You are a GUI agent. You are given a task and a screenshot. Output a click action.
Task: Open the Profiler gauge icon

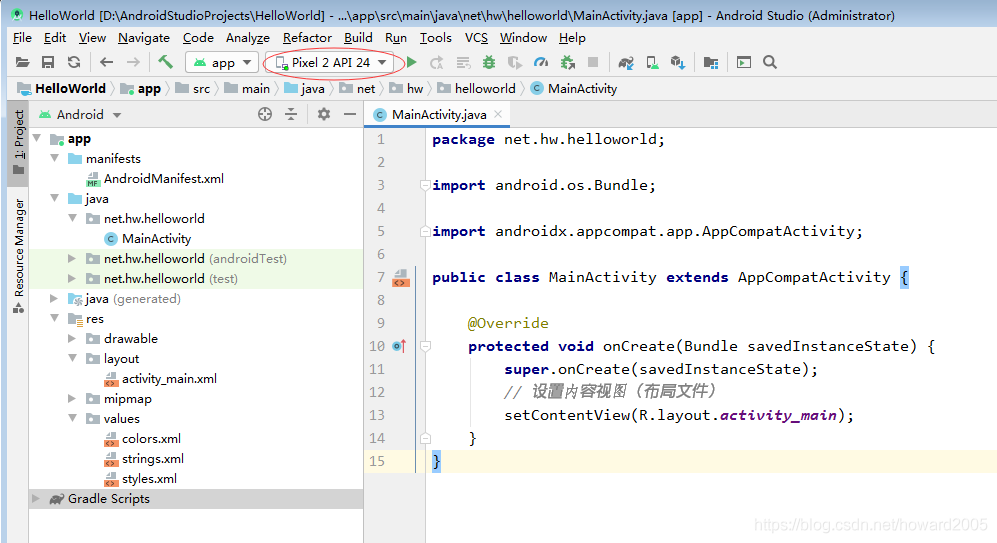[541, 62]
